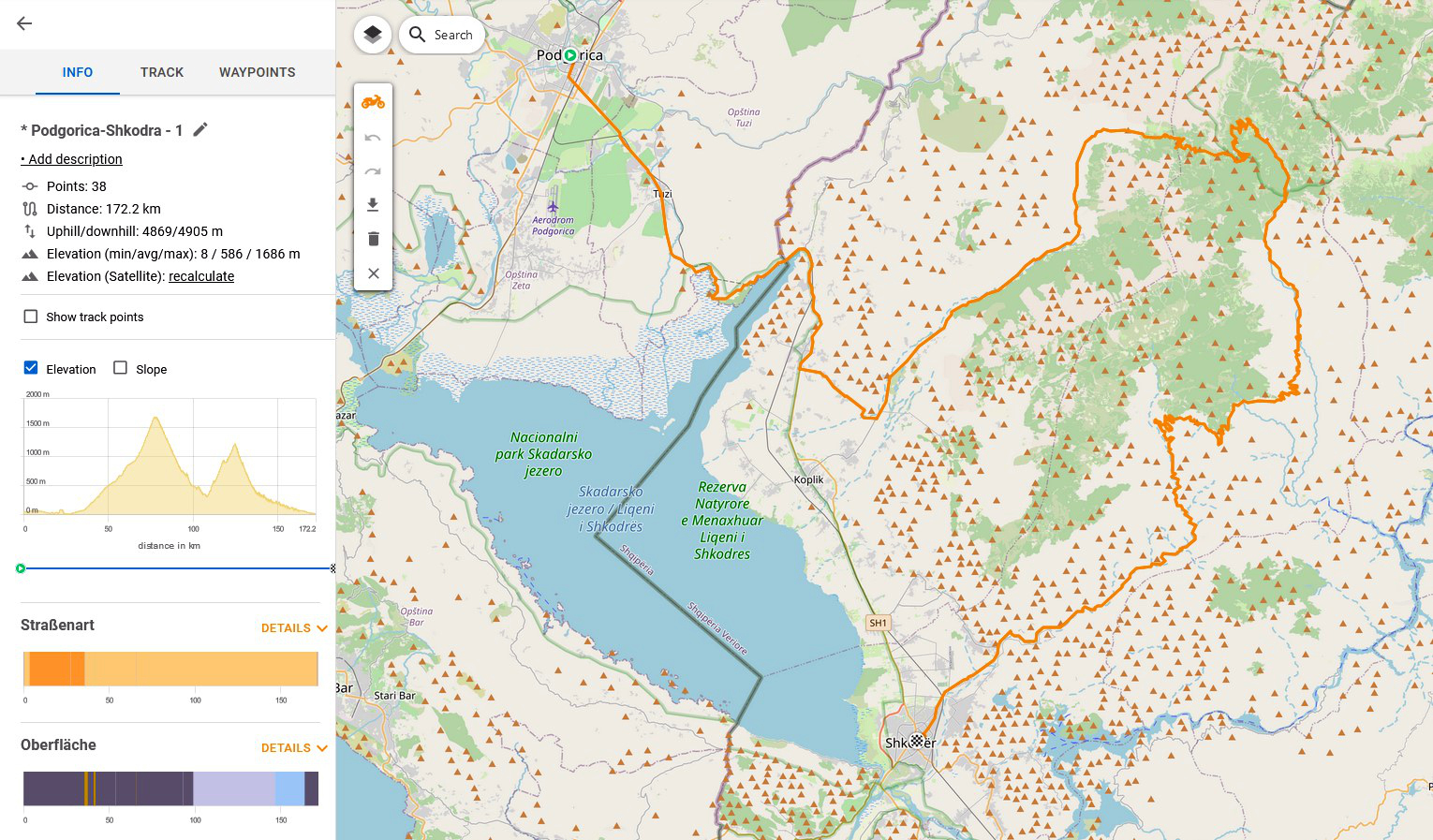This screenshot has width=1433, height=840.
Task: Recalculate satellite elevation
Action: (x=201, y=276)
